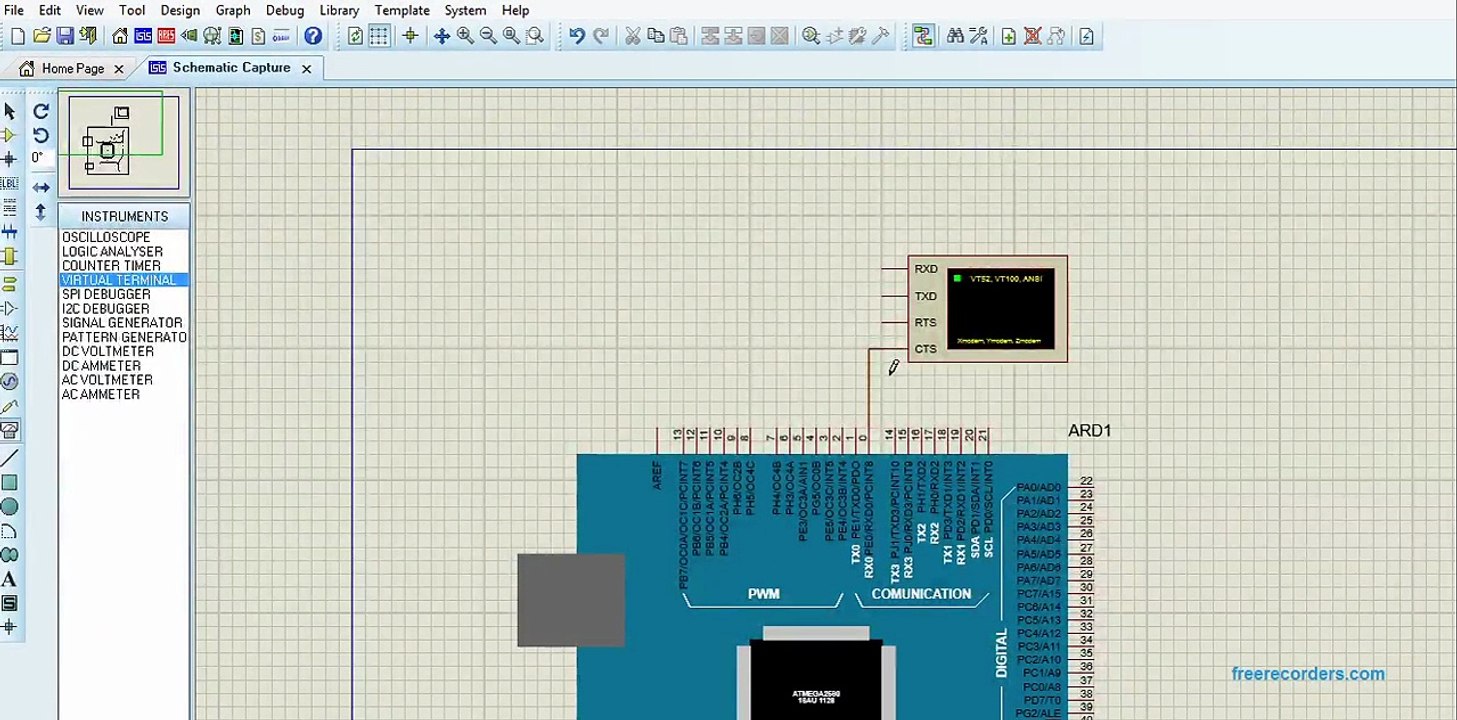The height and width of the screenshot is (720, 1457).
Task: Select OSCILLOSCOPE from the instruments list
Action: 106,238
